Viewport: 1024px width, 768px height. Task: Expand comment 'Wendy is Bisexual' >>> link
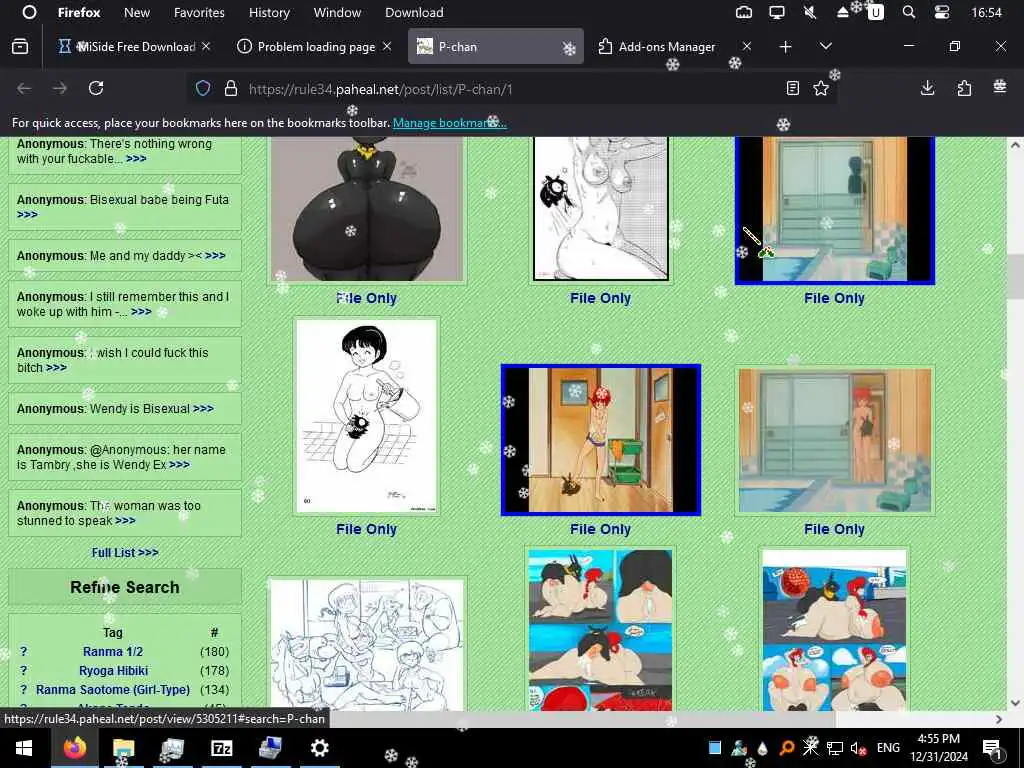(x=203, y=409)
